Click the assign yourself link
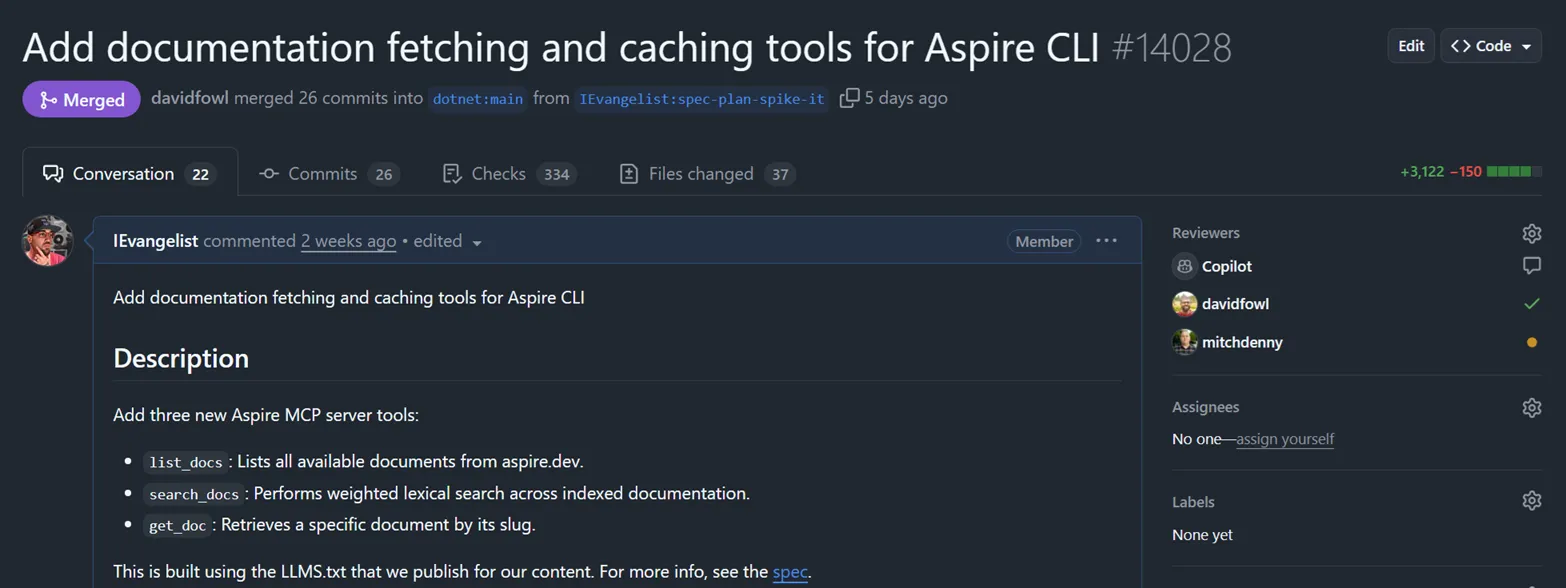Viewport: 1566px width, 588px height. click(x=1287, y=438)
